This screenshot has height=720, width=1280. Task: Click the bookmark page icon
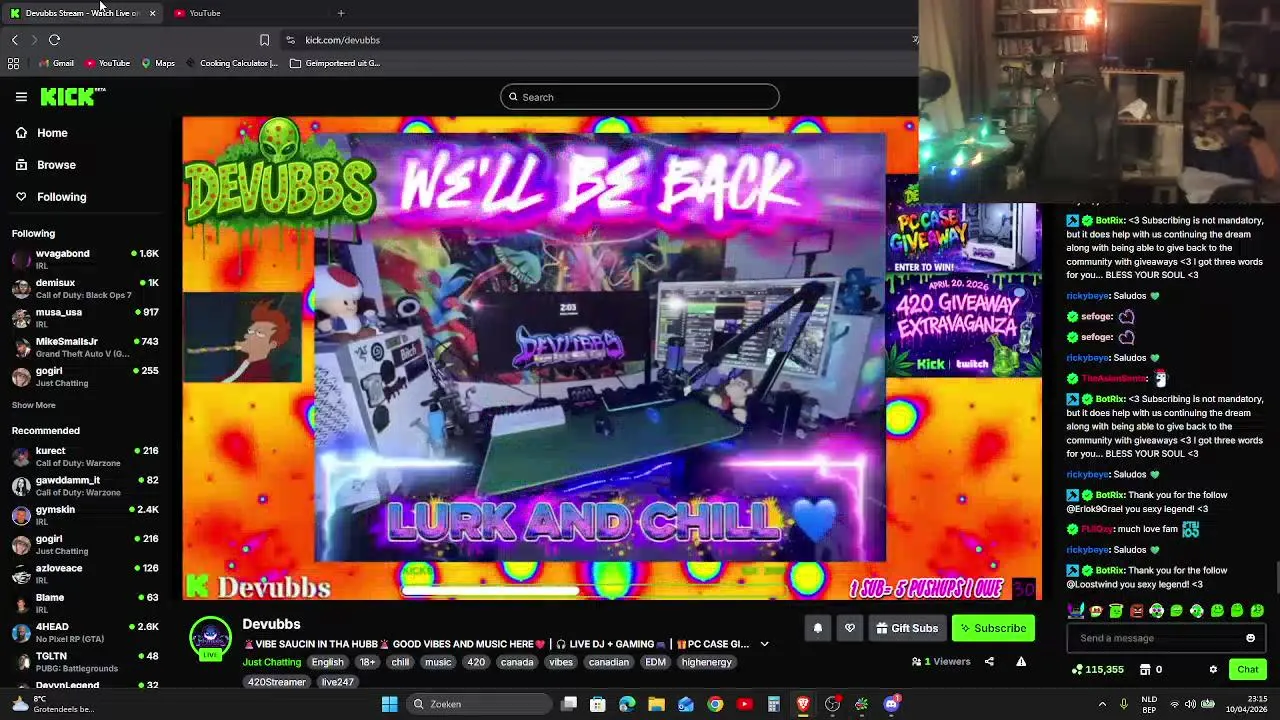264,40
